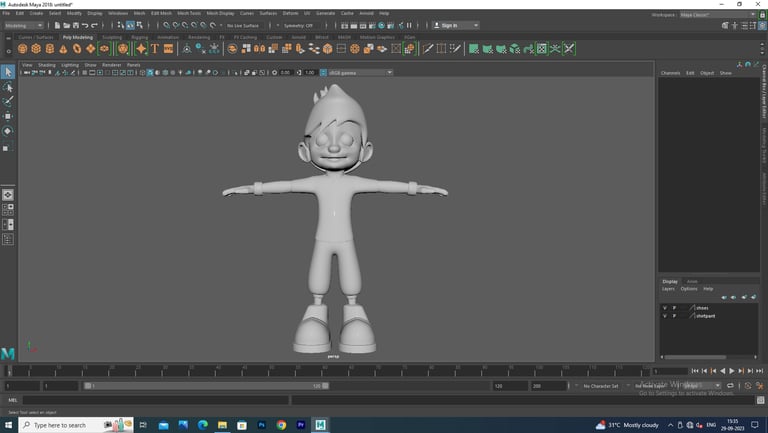The width and height of the screenshot is (768, 433).
Task: Click the layer editor horizontal scrollbar
Action: (695, 357)
